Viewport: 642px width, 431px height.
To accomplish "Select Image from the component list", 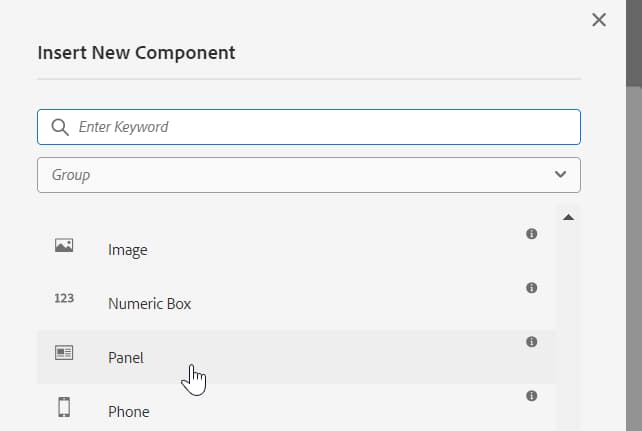I will [128, 250].
